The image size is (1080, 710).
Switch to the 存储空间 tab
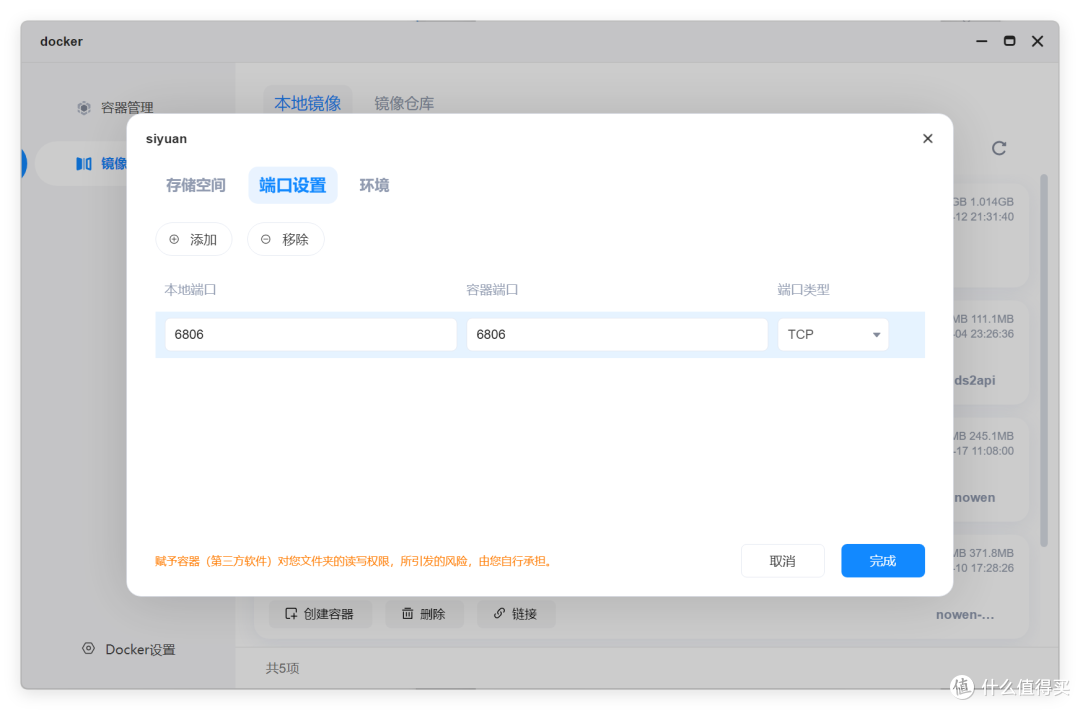coord(196,185)
